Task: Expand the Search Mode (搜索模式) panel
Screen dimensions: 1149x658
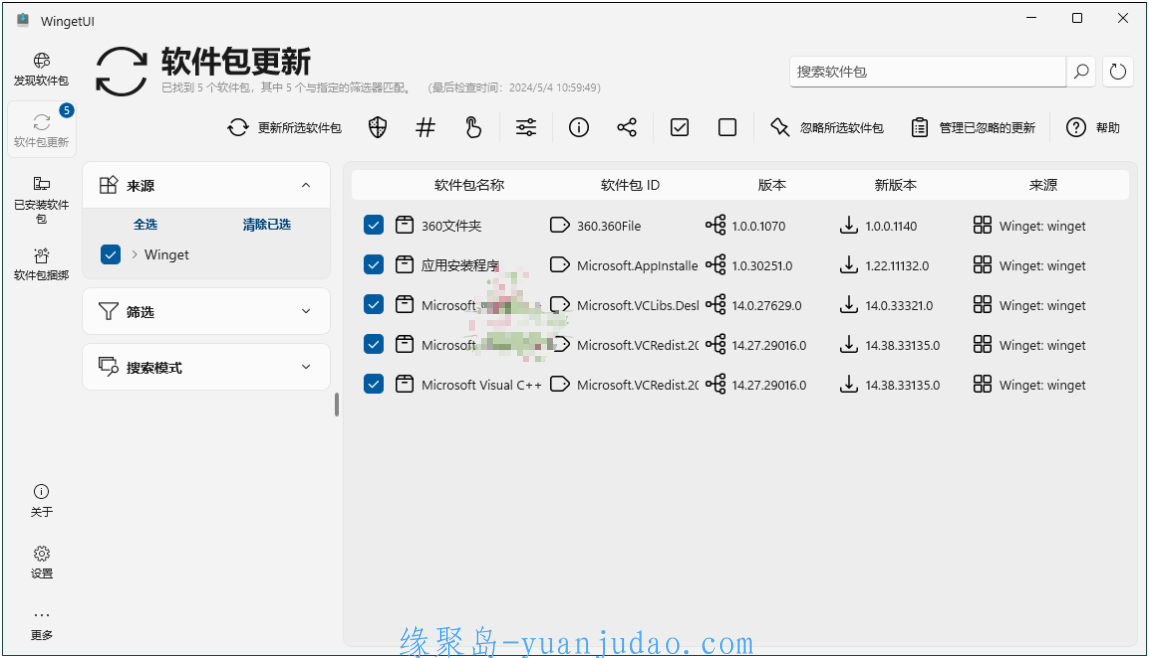Action: point(306,367)
